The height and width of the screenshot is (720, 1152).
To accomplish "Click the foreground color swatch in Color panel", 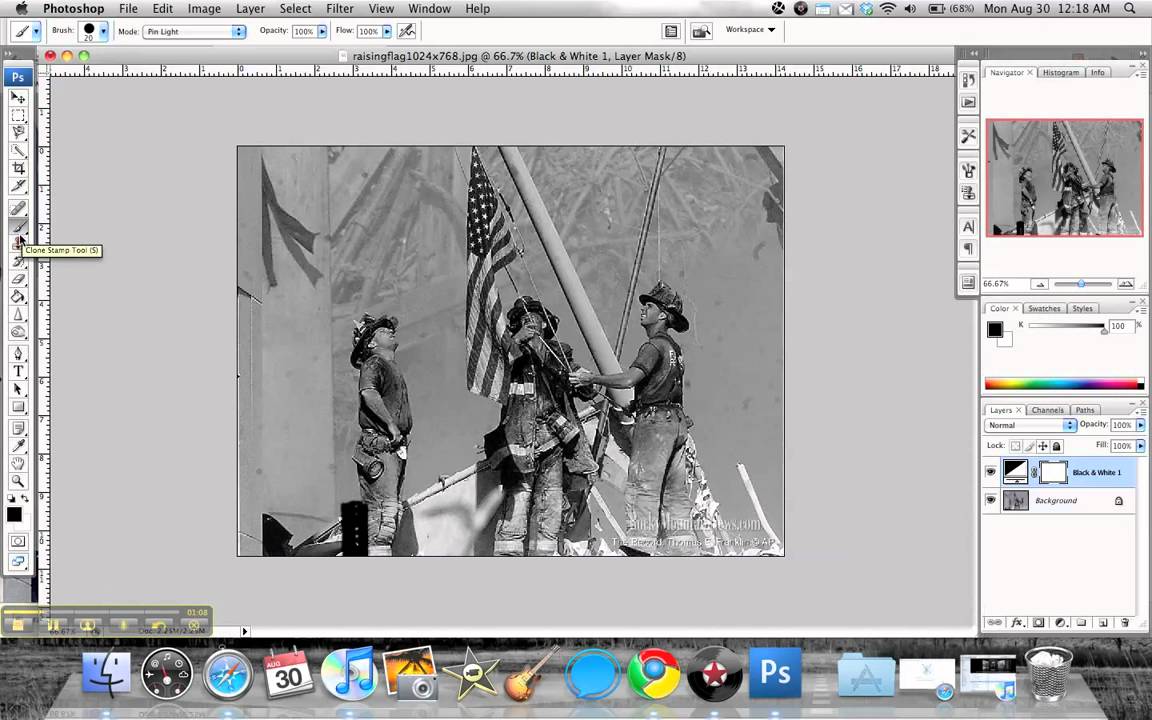I will pos(995,329).
